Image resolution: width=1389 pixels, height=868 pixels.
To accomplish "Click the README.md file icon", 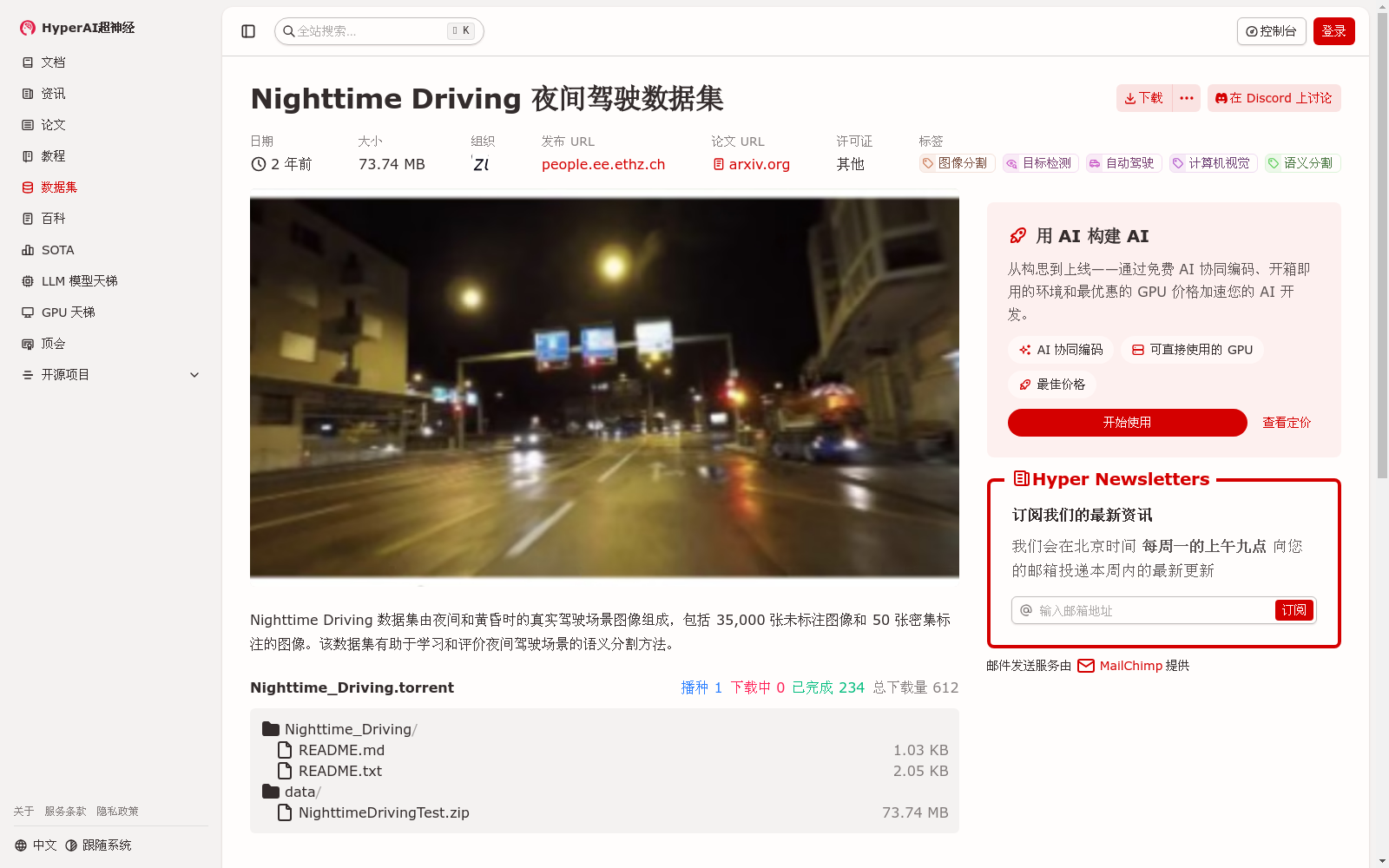I will (285, 750).
